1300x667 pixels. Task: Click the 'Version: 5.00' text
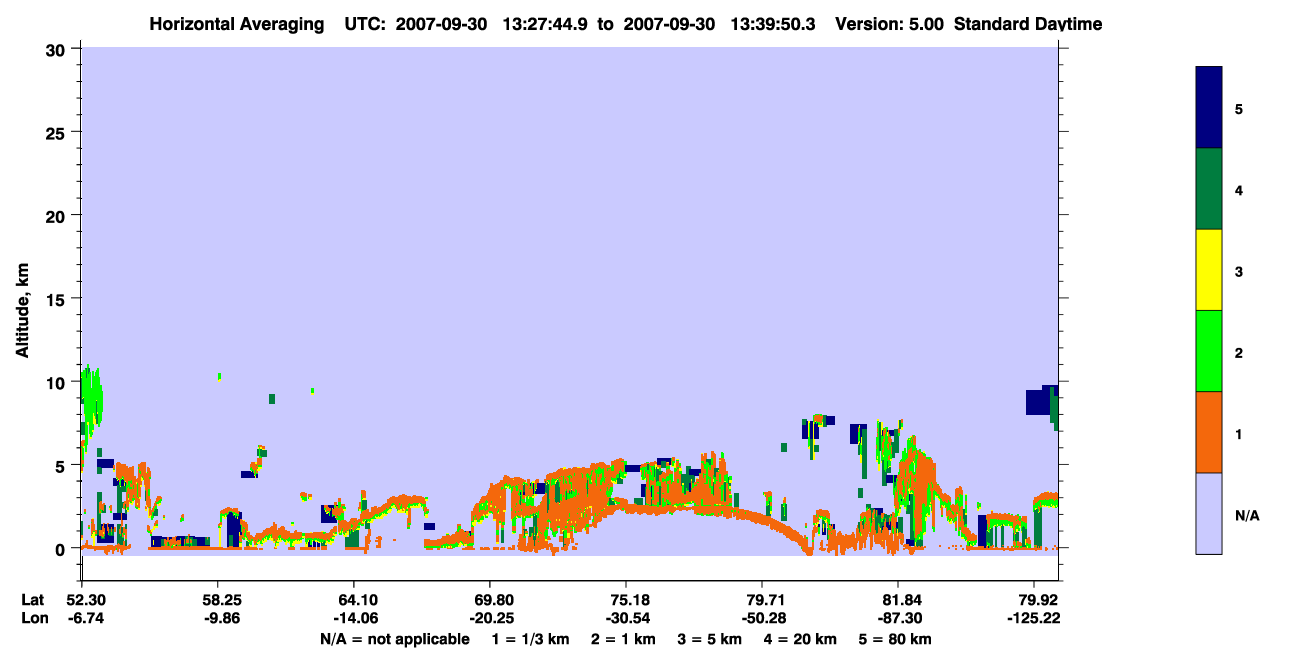point(889,24)
